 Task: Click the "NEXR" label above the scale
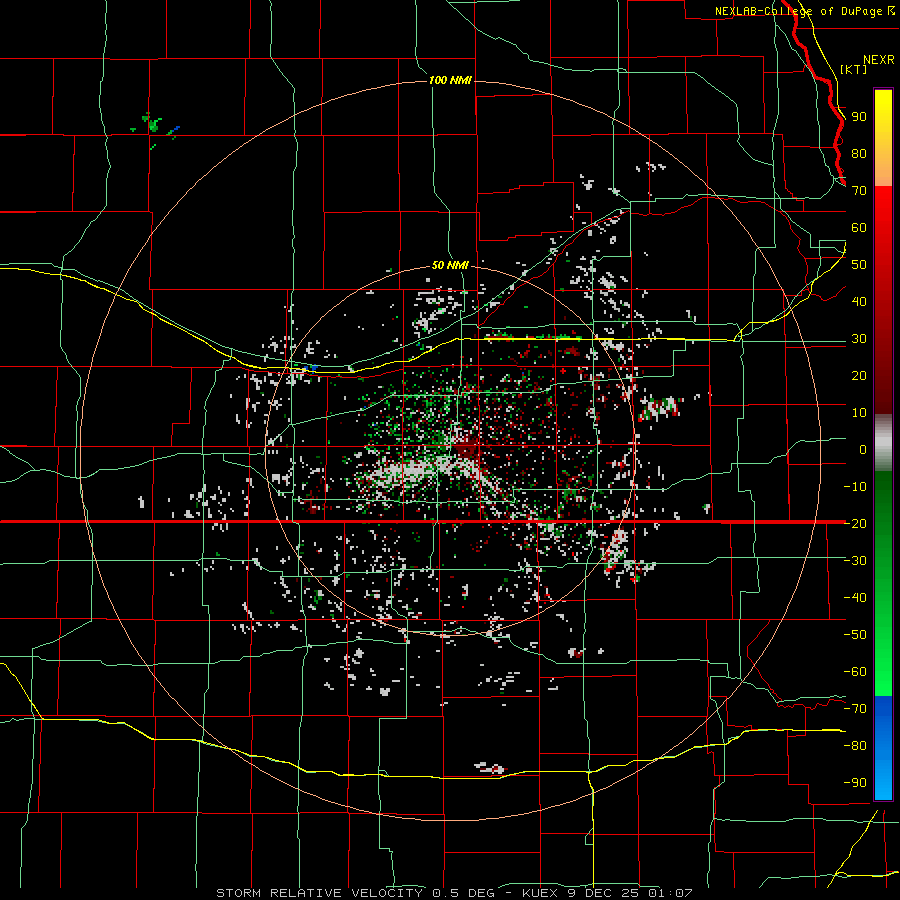pyautogui.click(x=878, y=60)
